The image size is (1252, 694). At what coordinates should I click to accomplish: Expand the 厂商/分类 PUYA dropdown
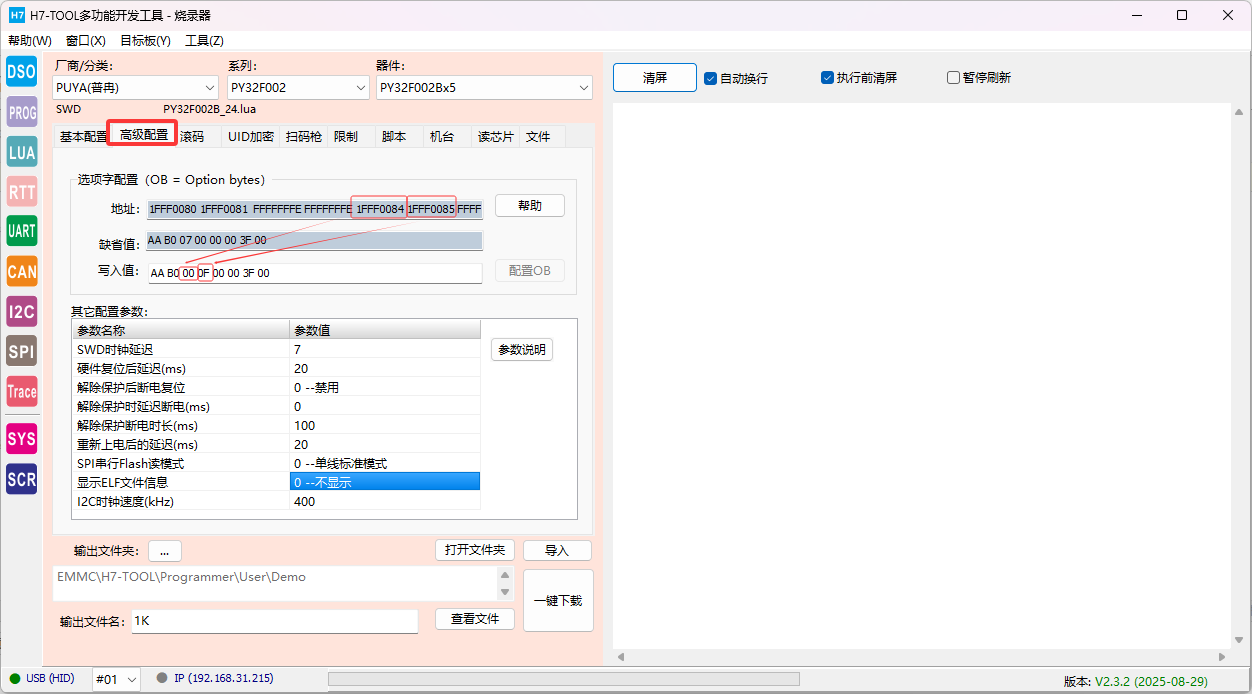click(136, 88)
